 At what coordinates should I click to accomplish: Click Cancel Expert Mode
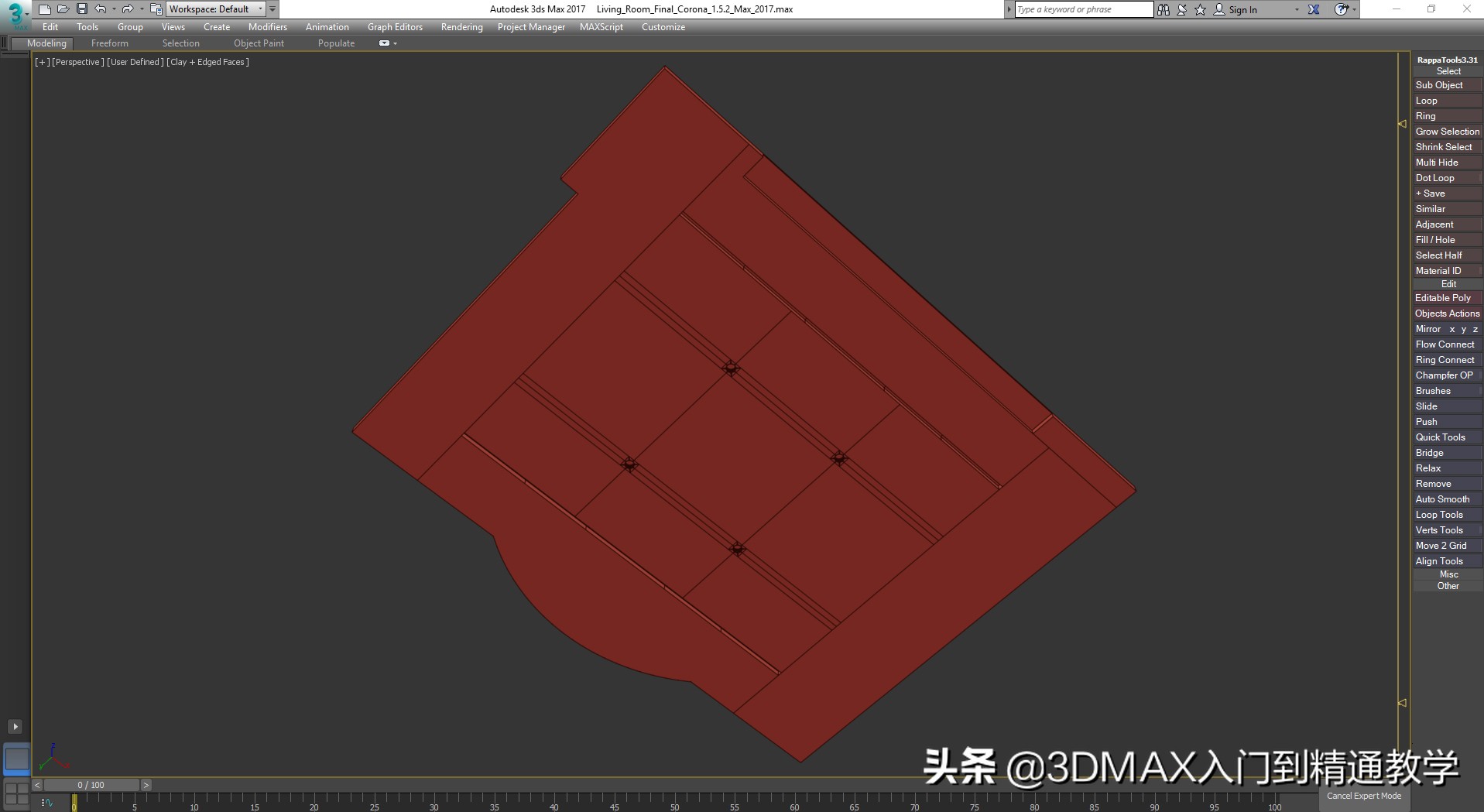(1364, 796)
